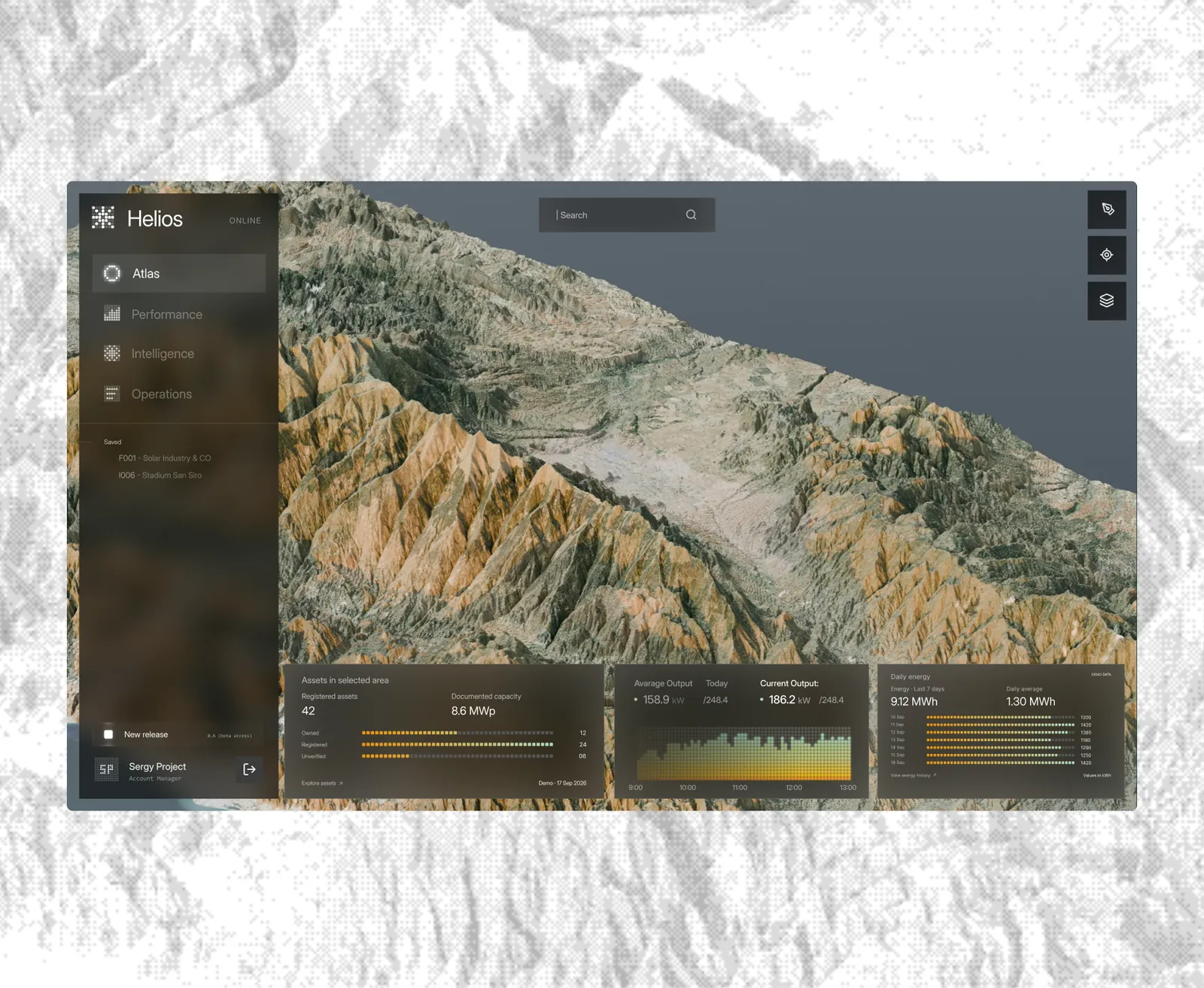
Task: Click the 16 Sep energy bar row
Action: (x=990, y=762)
